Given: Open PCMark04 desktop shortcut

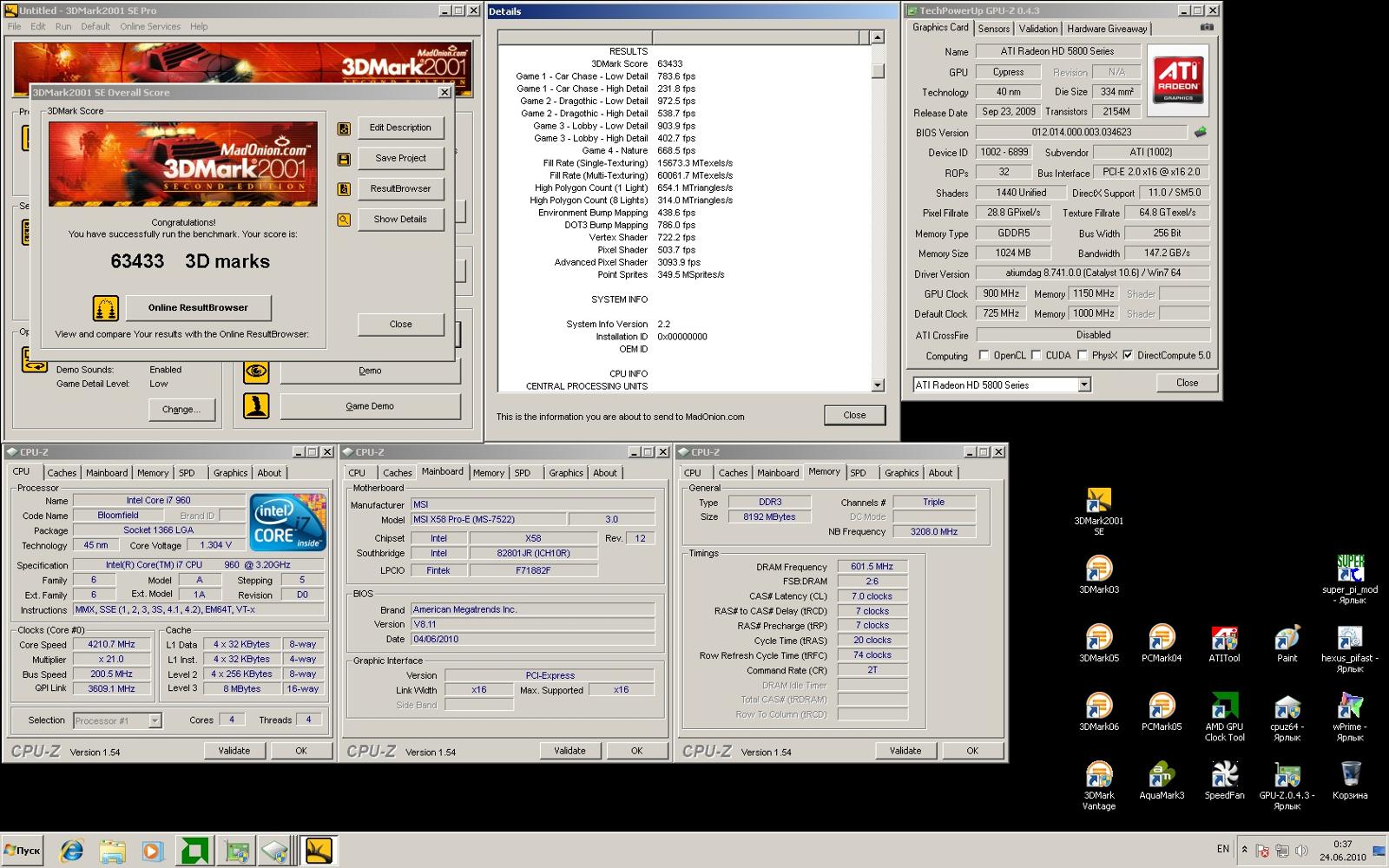Looking at the screenshot, I should pyautogui.click(x=1162, y=643).
